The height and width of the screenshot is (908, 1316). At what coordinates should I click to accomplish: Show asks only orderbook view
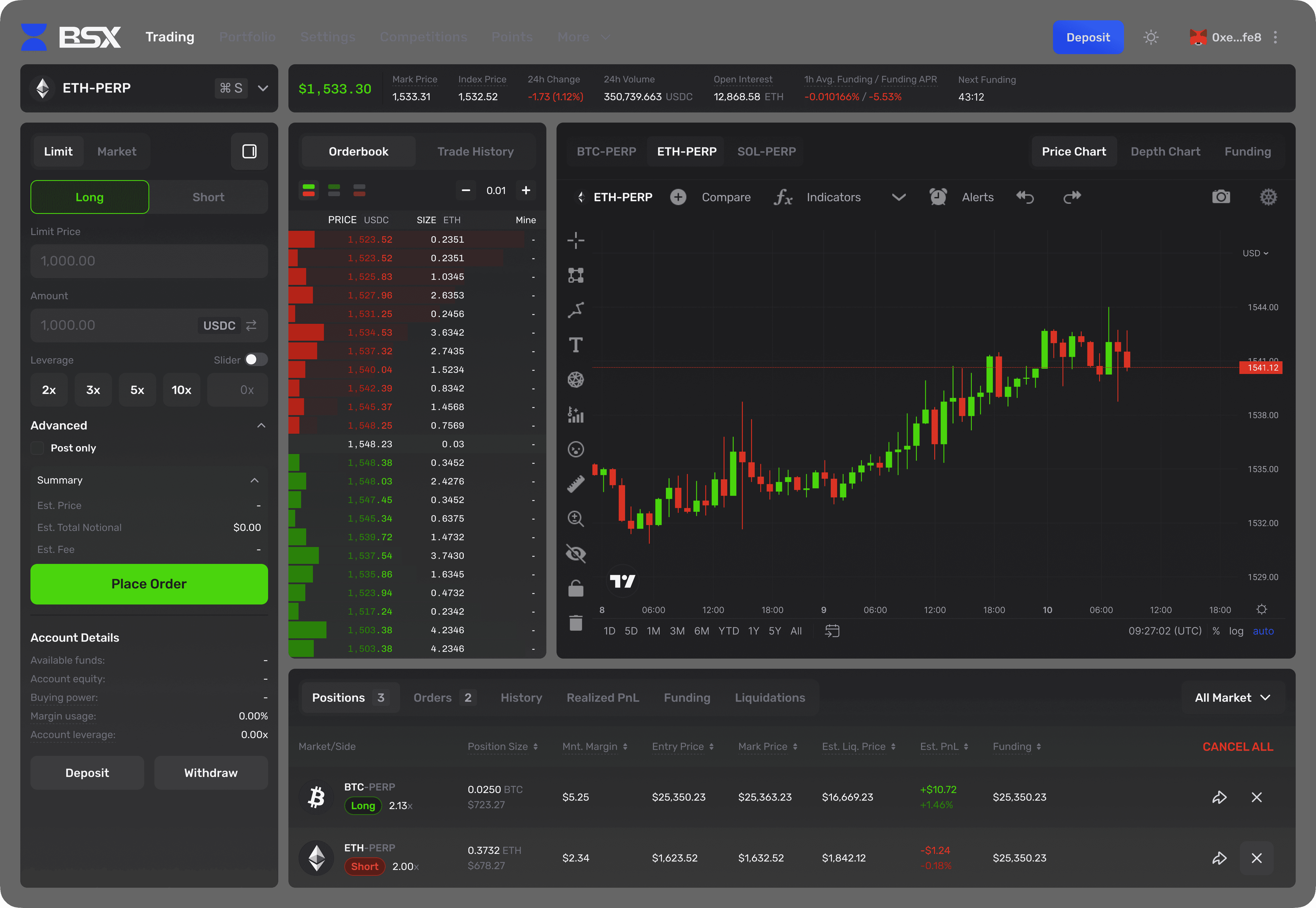359,190
